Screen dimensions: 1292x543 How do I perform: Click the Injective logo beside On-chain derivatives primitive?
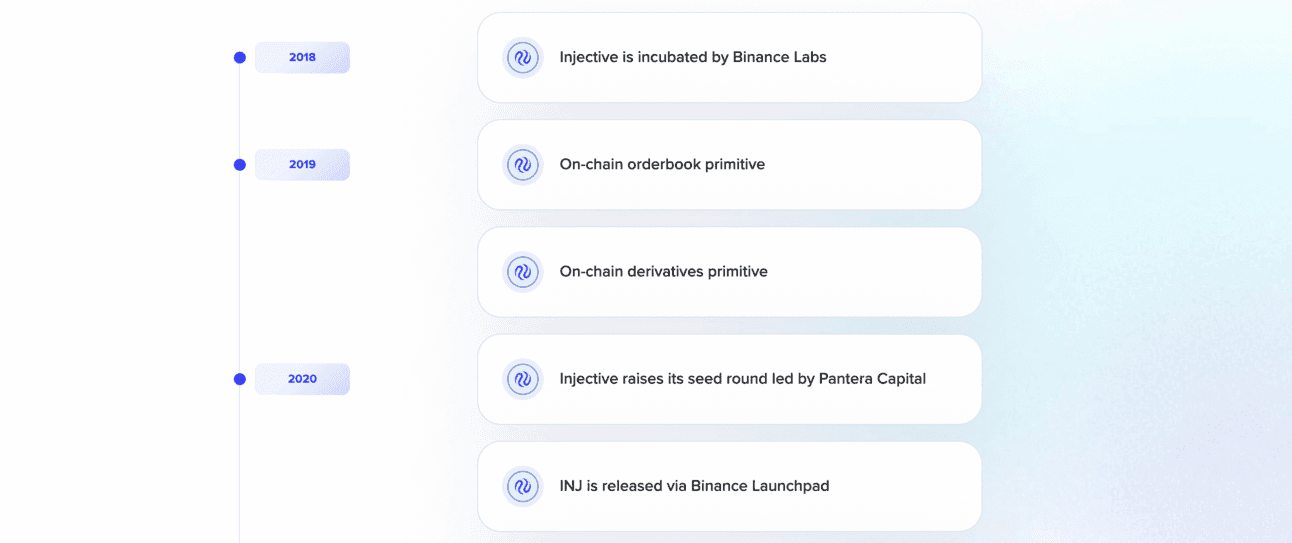point(522,272)
